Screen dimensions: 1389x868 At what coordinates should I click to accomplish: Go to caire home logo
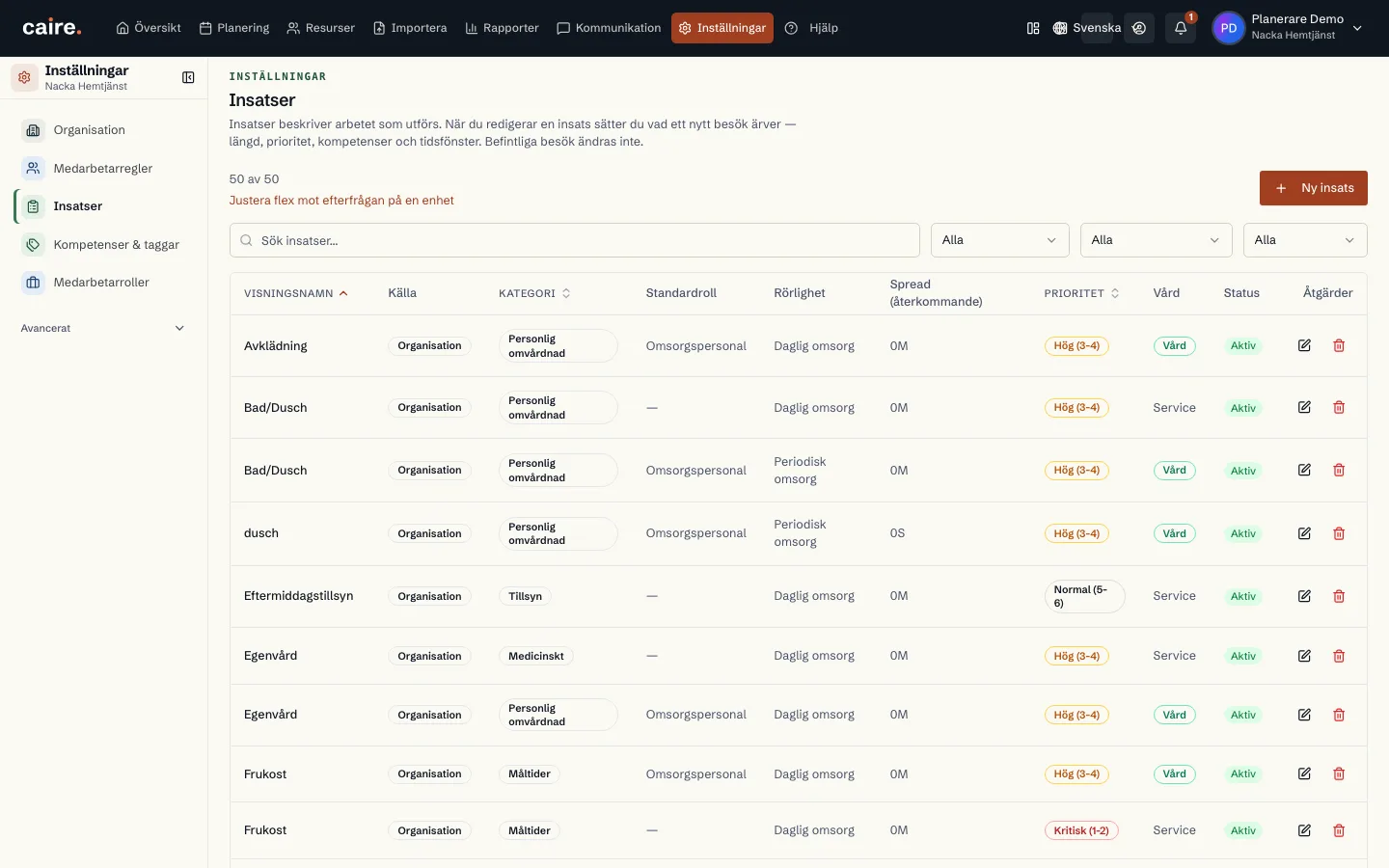52,28
